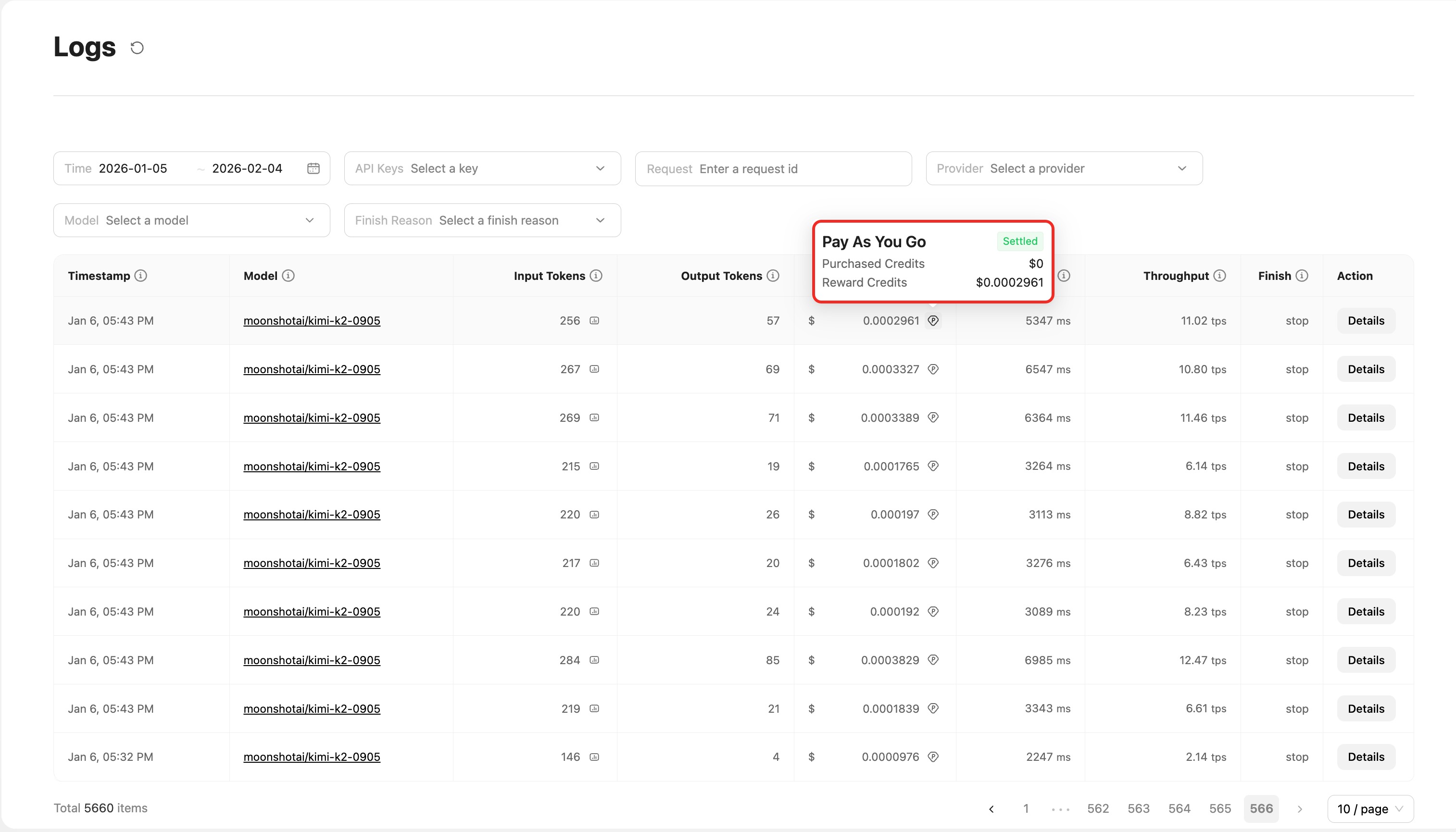Click token breakdown icon beside 256 input tokens
Viewport: 1456px width, 832px height.
[594, 321]
